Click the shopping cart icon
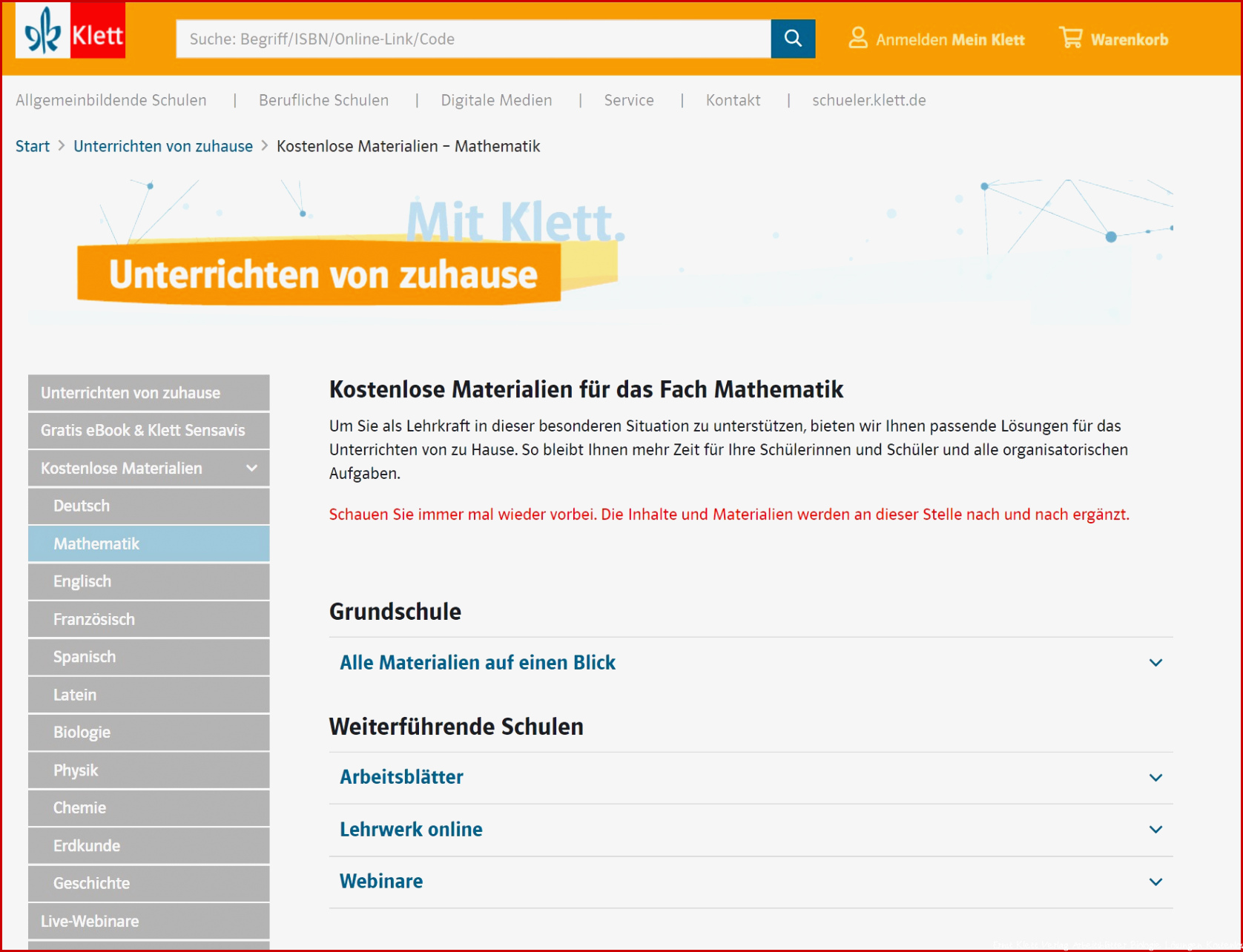This screenshot has width=1243, height=952. point(1071,38)
